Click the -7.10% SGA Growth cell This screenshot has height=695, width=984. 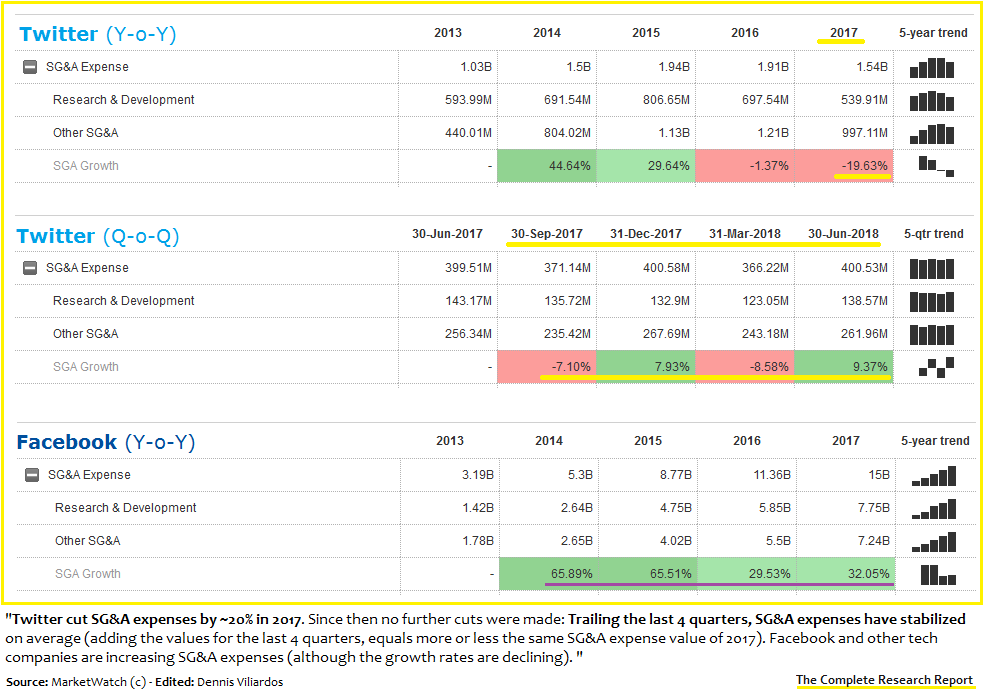[547, 367]
